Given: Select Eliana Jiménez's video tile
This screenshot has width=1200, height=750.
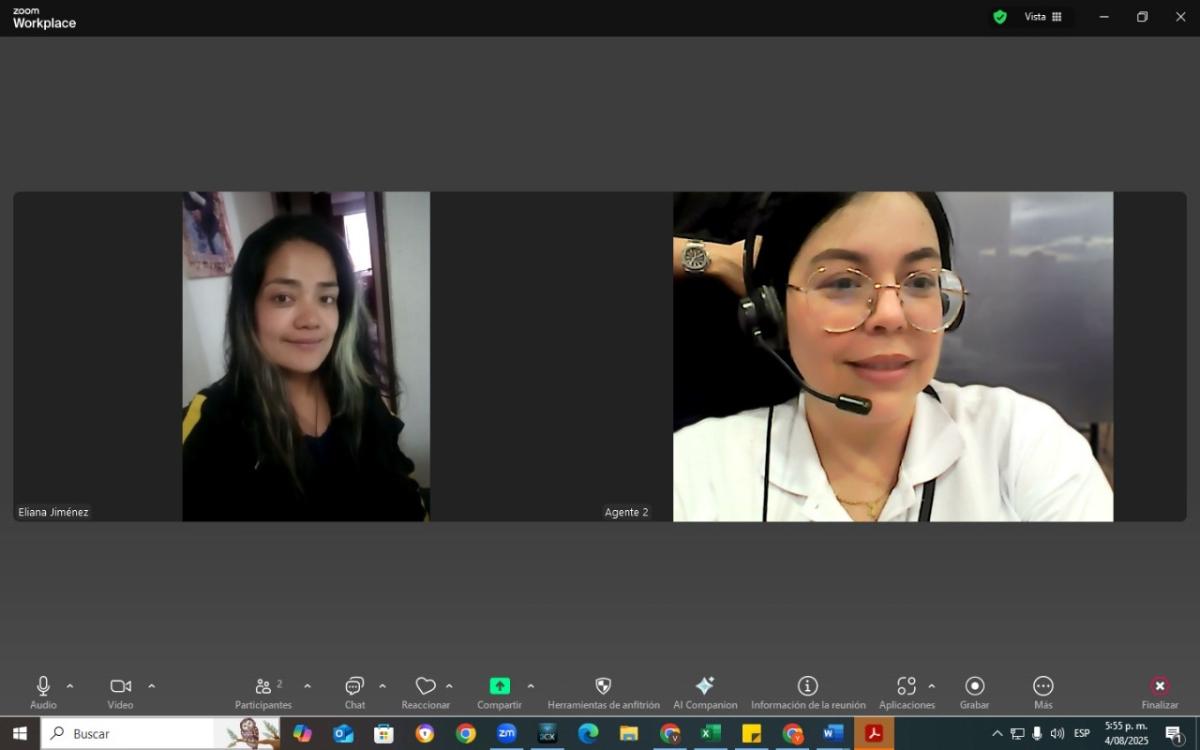Looking at the screenshot, I should (306, 356).
